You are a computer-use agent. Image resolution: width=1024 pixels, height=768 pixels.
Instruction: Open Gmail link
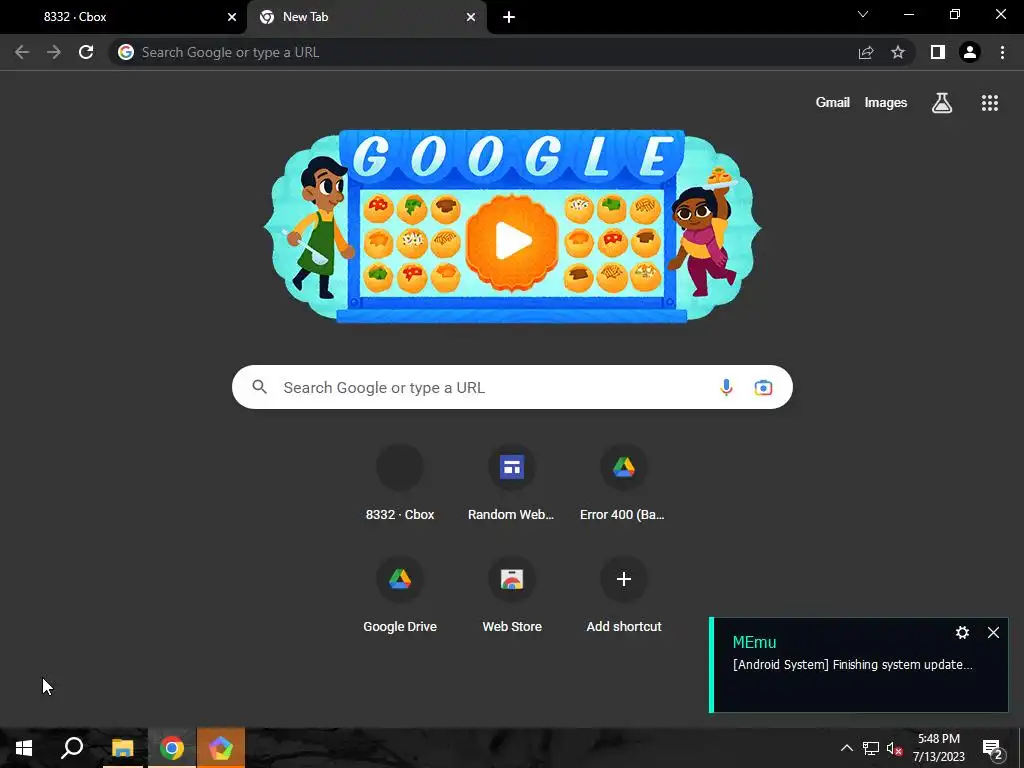[832, 103]
